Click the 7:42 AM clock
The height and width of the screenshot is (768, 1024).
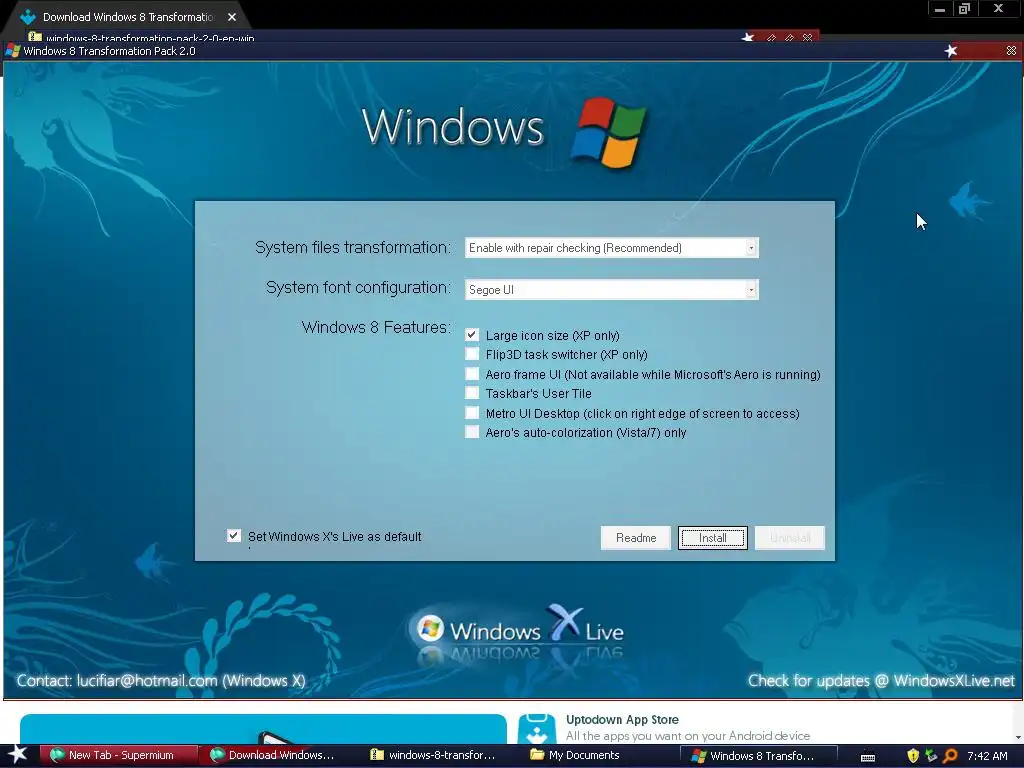[x=987, y=756]
